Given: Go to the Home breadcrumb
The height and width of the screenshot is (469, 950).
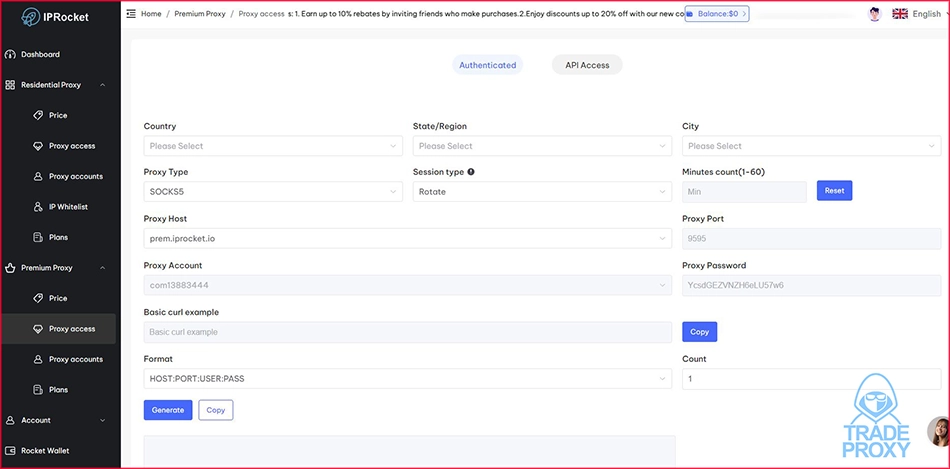Looking at the screenshot, I should point(151,13).
